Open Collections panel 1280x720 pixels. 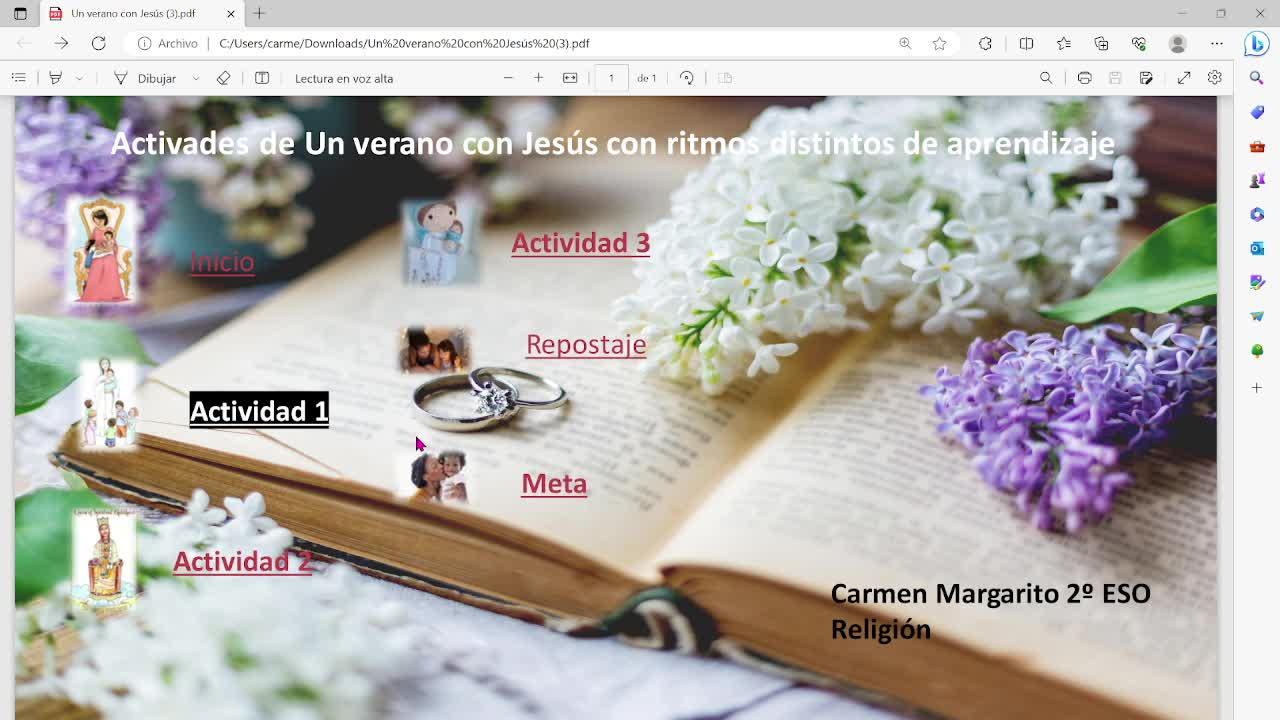point(1101,43)
